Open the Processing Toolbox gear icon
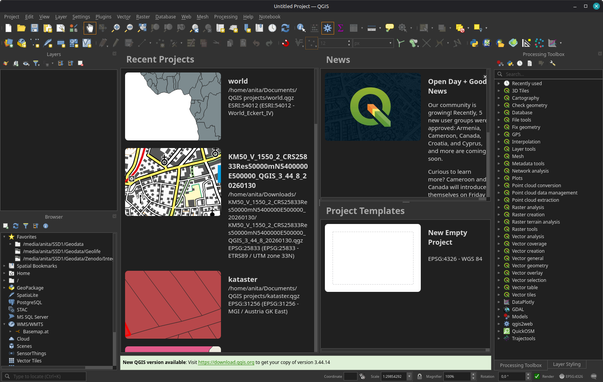 click(328, 28)
